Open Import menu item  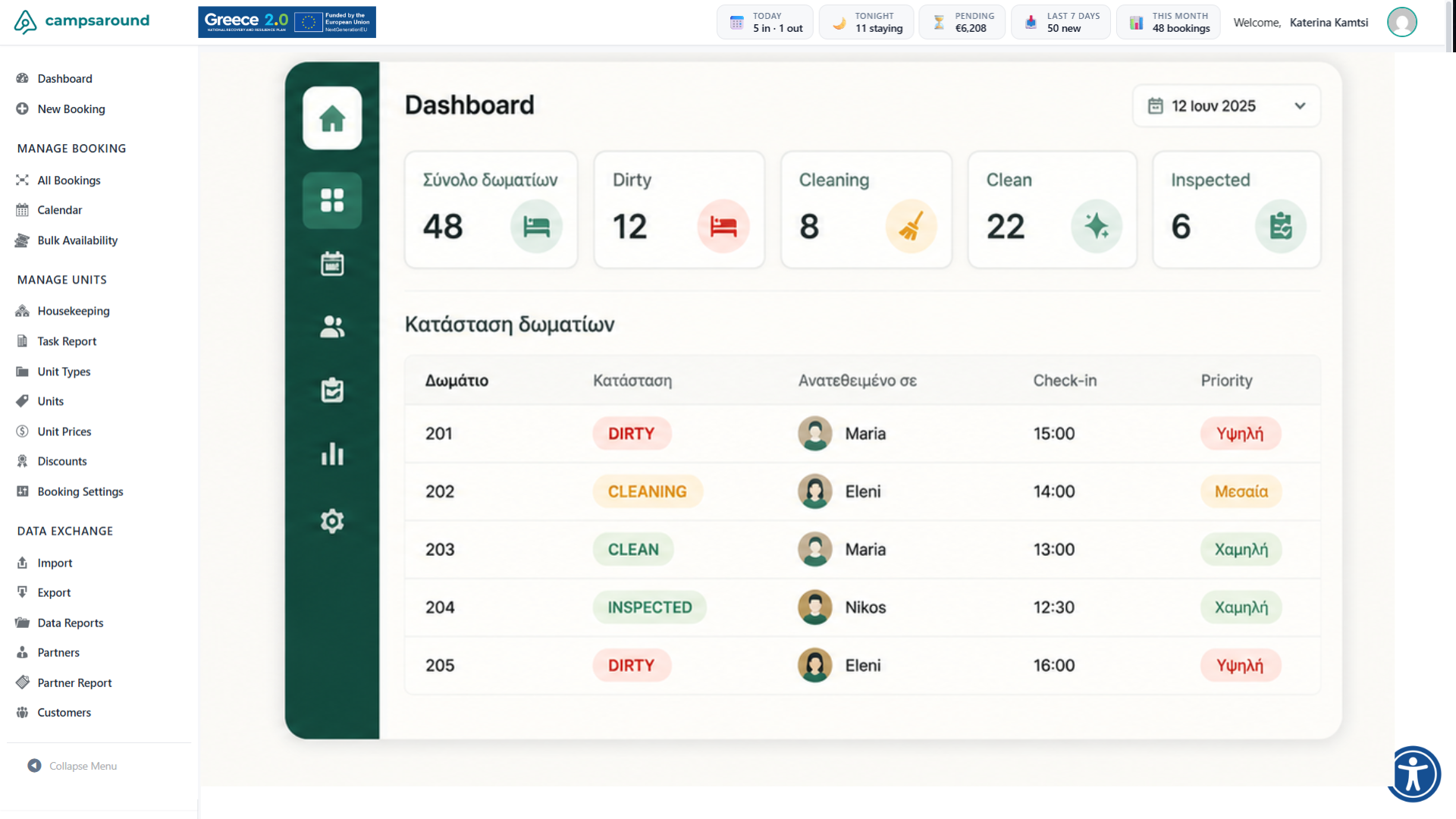point(55,563)
